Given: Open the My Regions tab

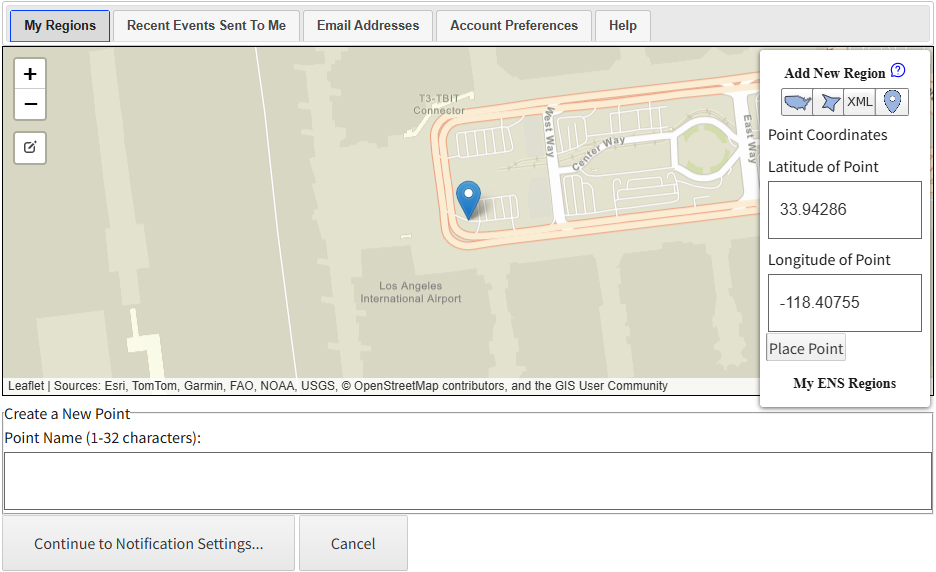Looking at the screenshot, I should (60, 26).
